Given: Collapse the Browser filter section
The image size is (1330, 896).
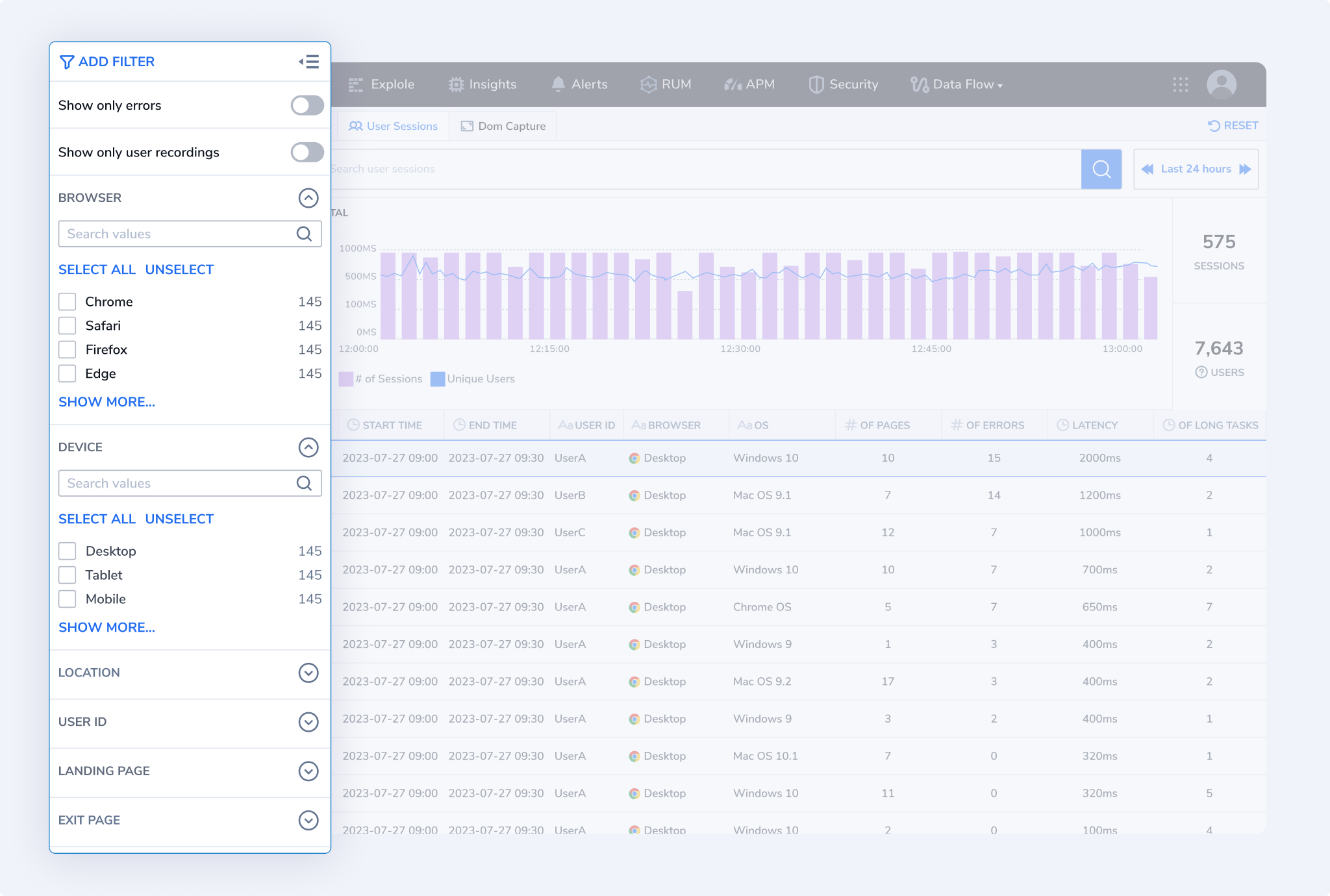Looking at the screenshot, I should click(x=308, y=197).
